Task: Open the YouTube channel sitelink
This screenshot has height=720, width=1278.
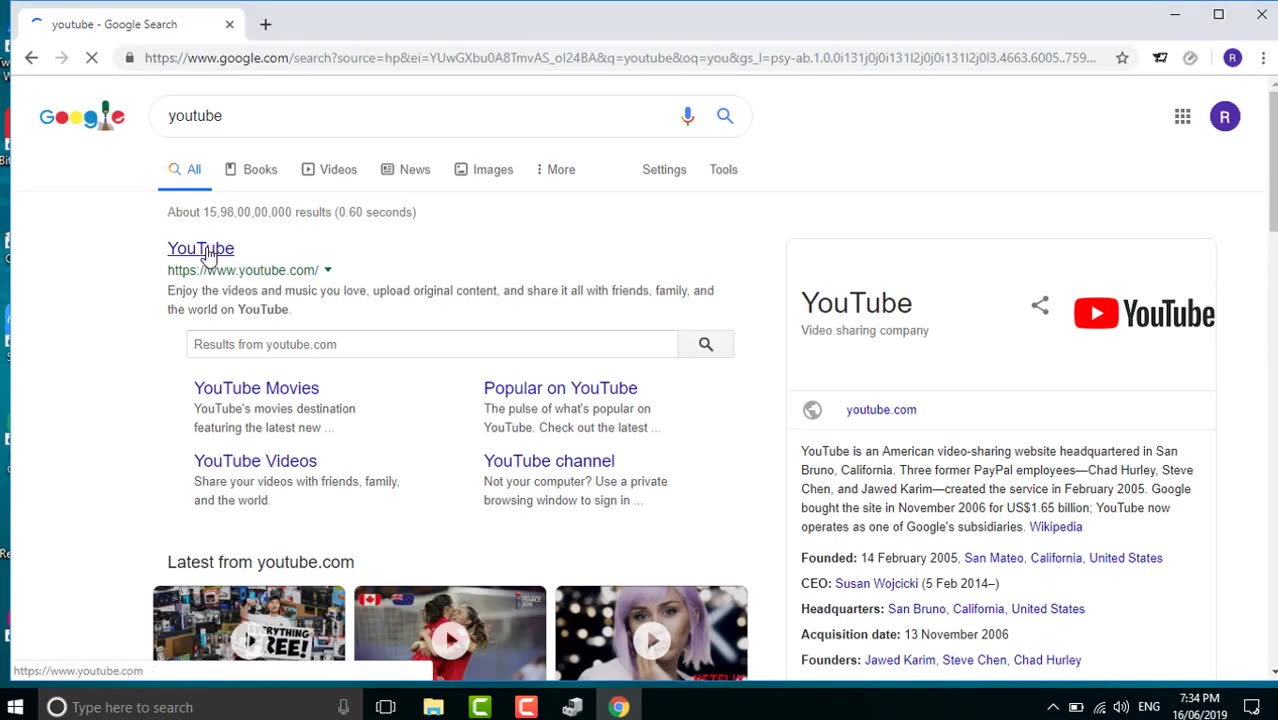Action: [549, 461]
